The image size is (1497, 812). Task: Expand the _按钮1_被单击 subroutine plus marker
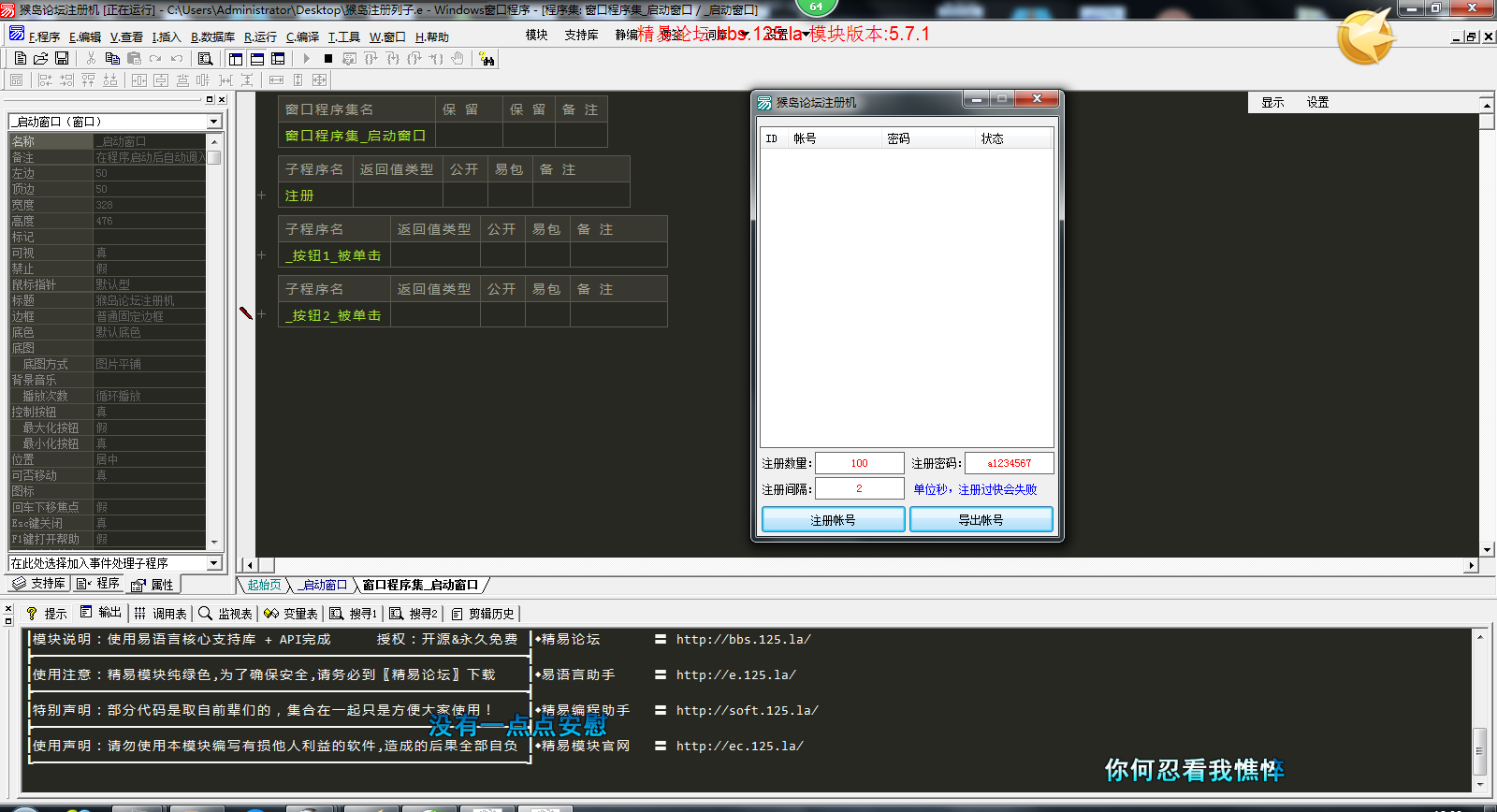tap(262, 255)
